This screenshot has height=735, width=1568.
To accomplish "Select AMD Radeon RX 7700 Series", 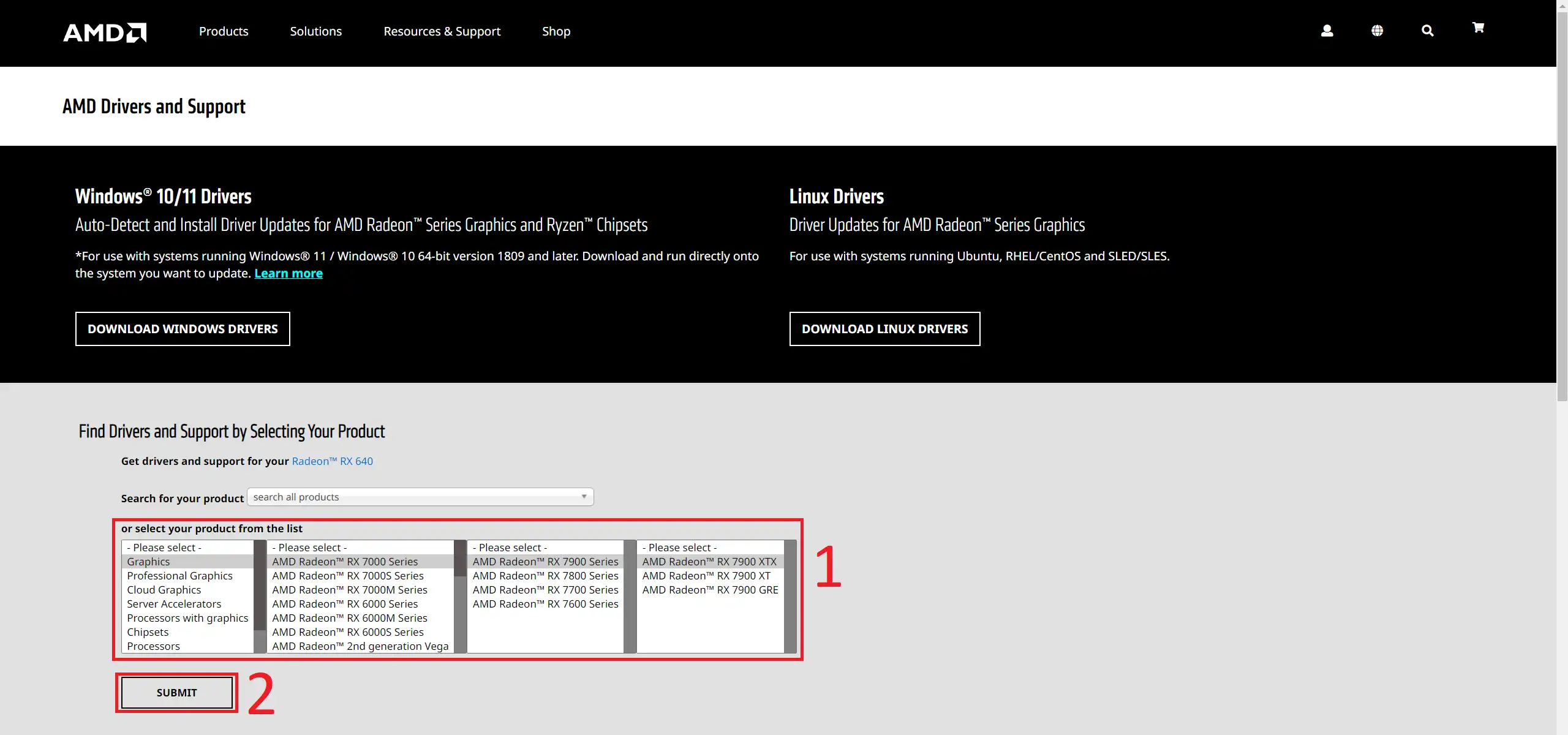I will pos(545,590).
